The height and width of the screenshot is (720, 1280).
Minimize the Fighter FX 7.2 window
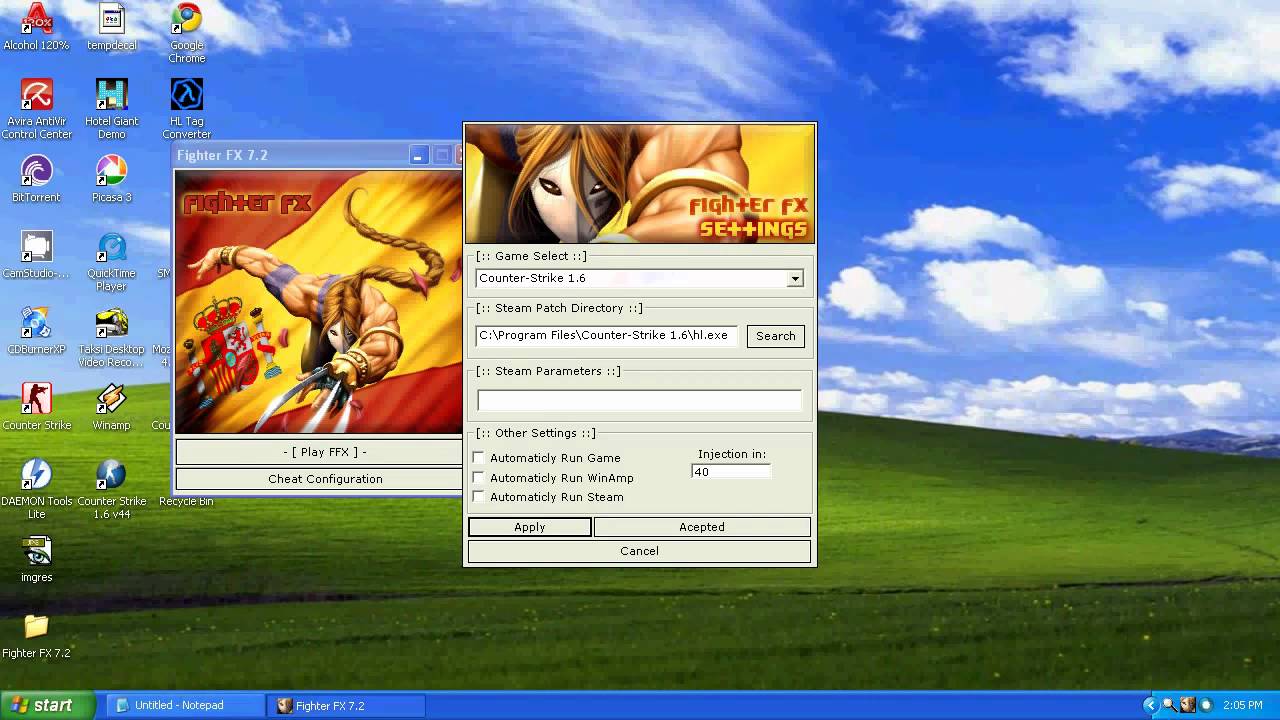pos(419,155)
